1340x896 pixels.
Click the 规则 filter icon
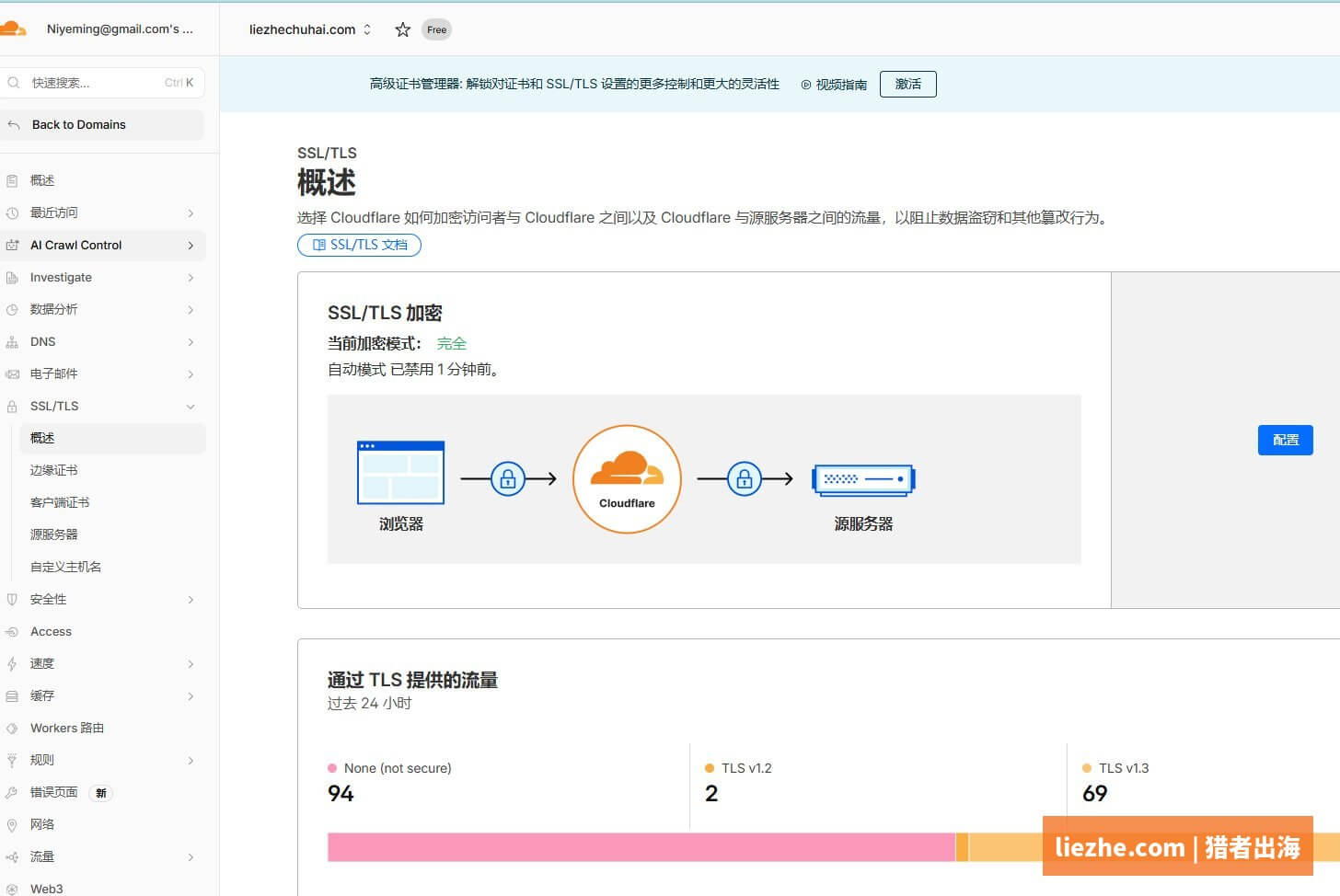tap(12, 760)
